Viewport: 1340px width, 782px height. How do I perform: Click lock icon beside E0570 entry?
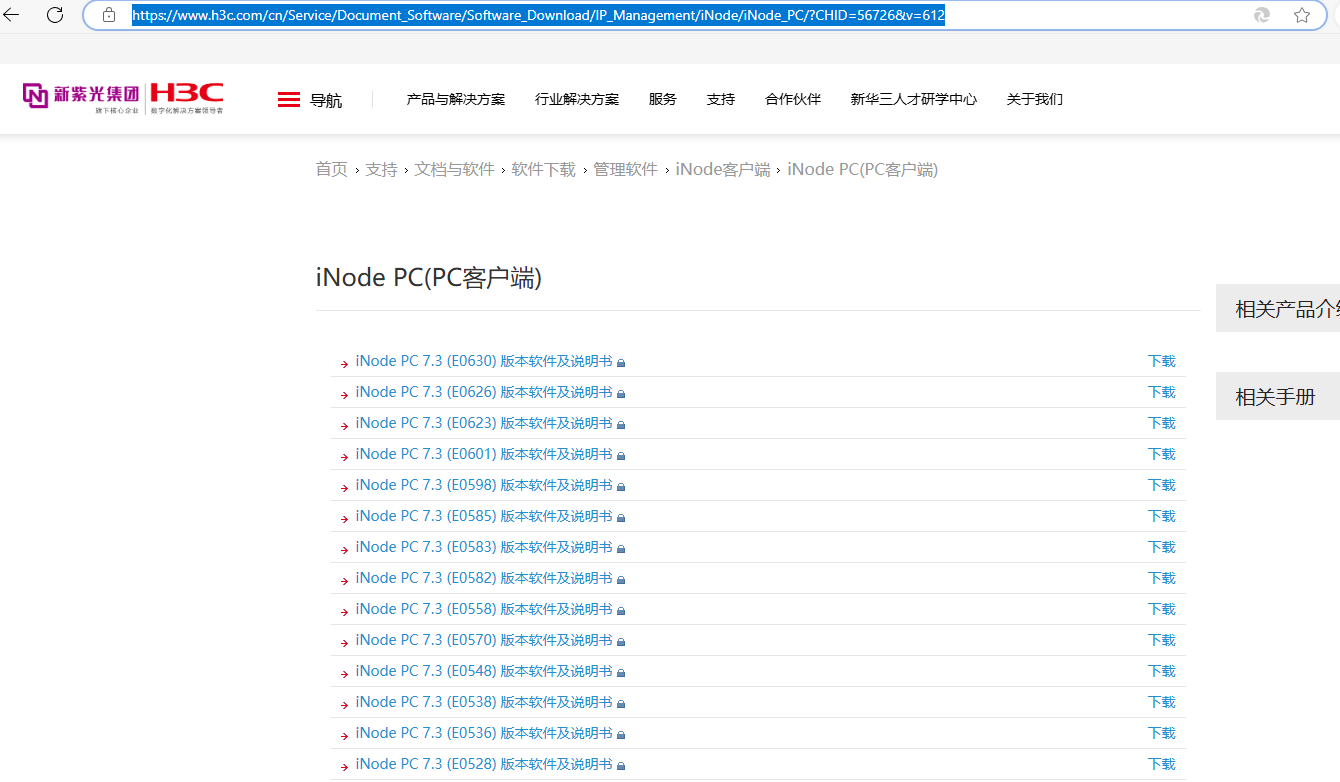621,642
